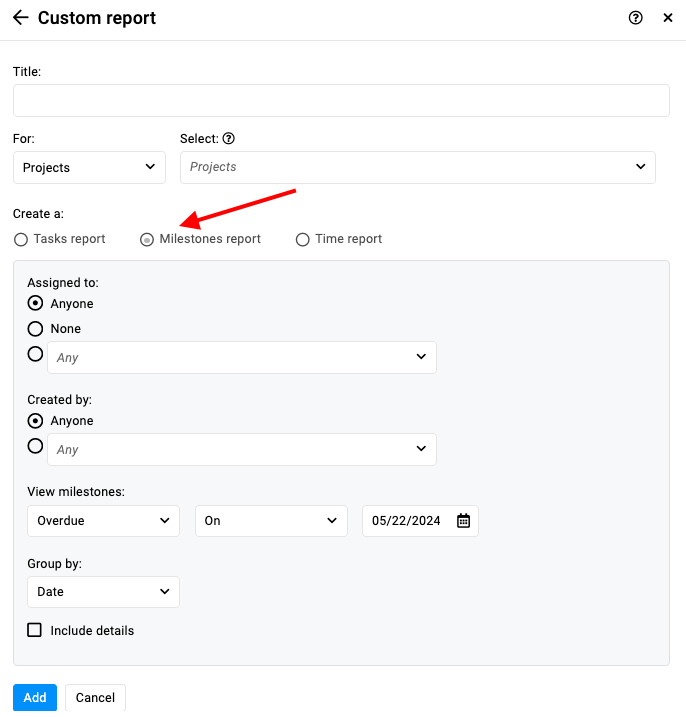Open the For Projects dropdown

(x=89, y=167)
